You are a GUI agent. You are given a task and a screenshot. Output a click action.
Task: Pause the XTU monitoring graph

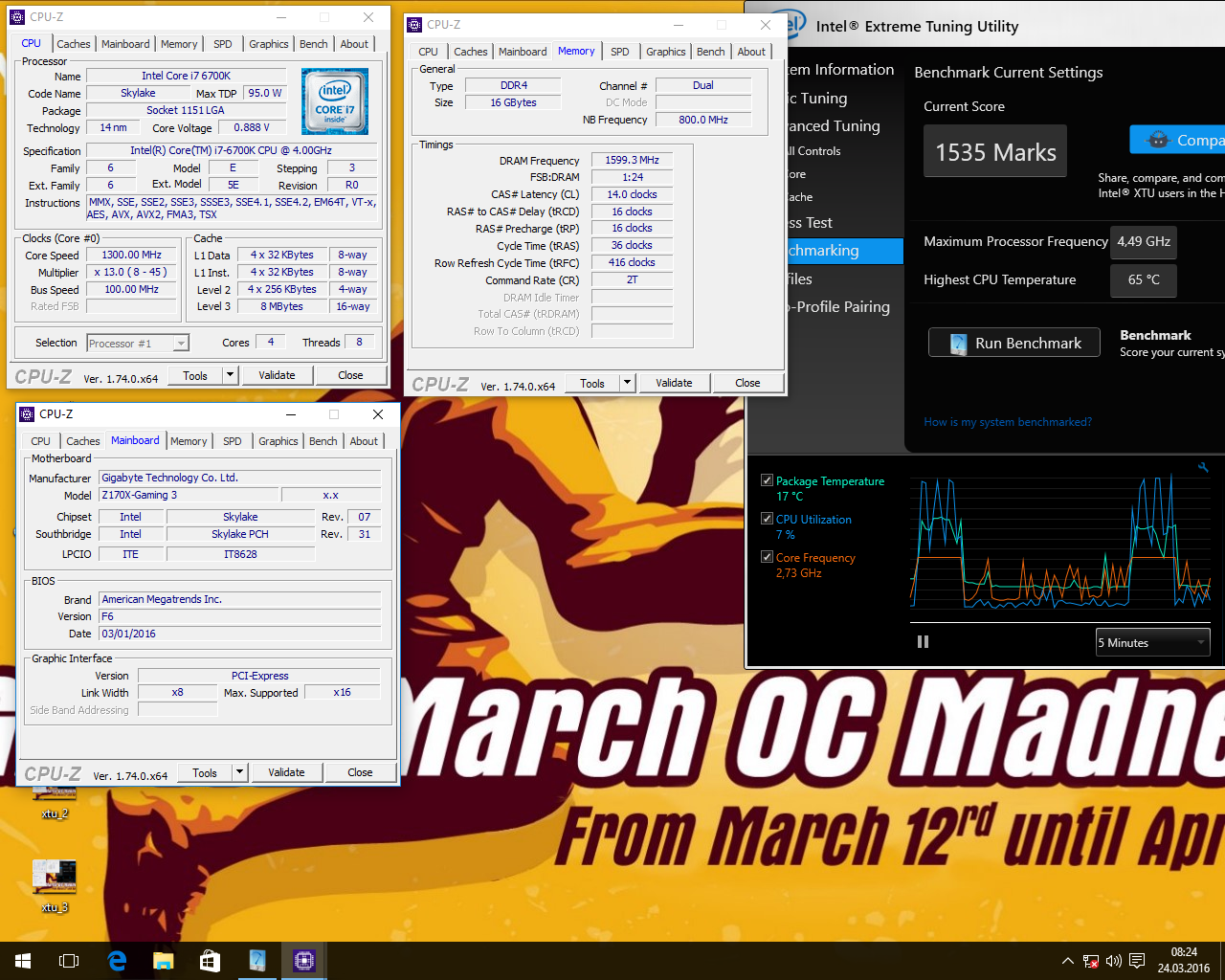click(923, 642)
